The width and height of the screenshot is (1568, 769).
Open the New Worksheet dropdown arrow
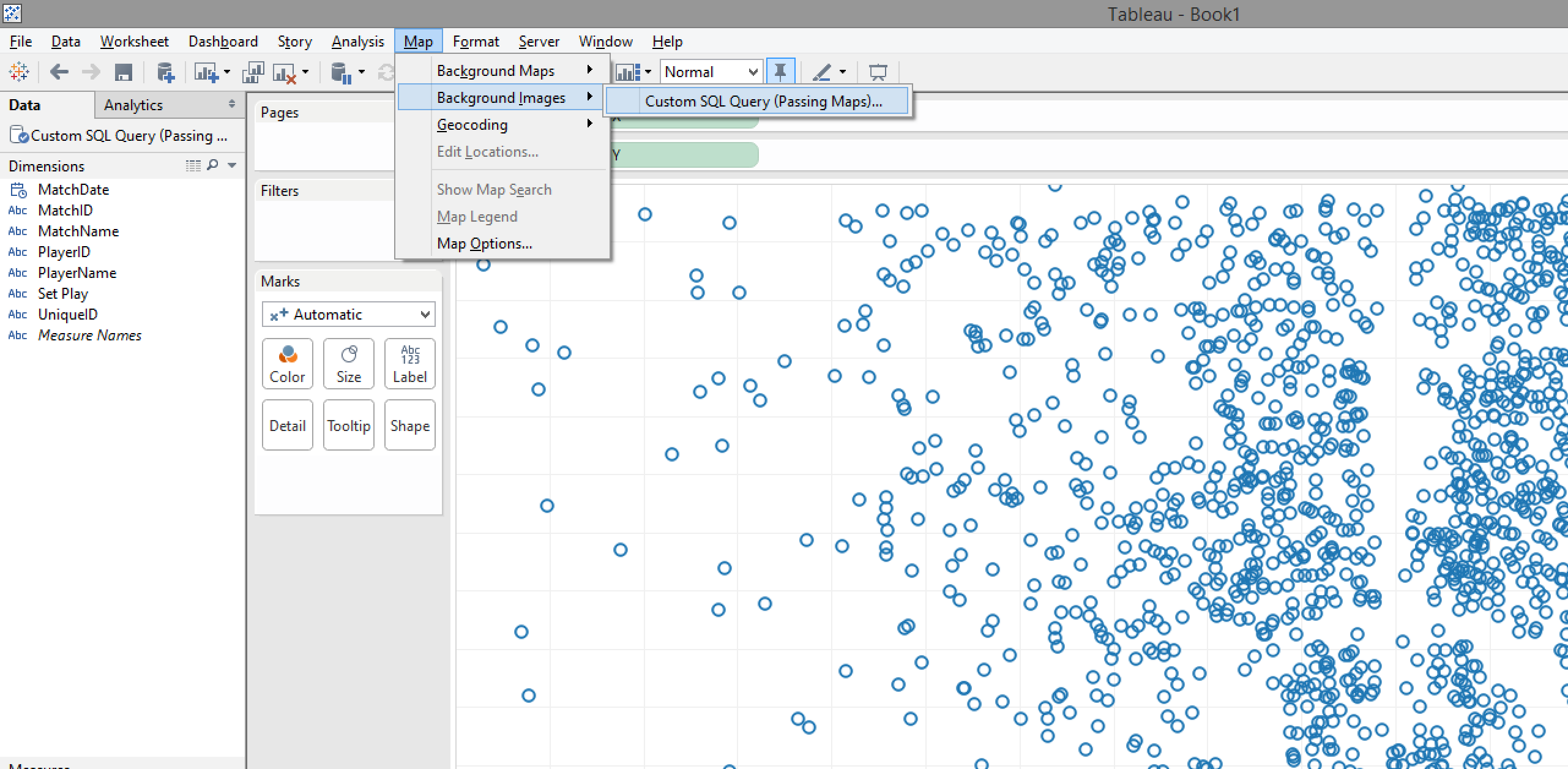click(x=227, y=72)
